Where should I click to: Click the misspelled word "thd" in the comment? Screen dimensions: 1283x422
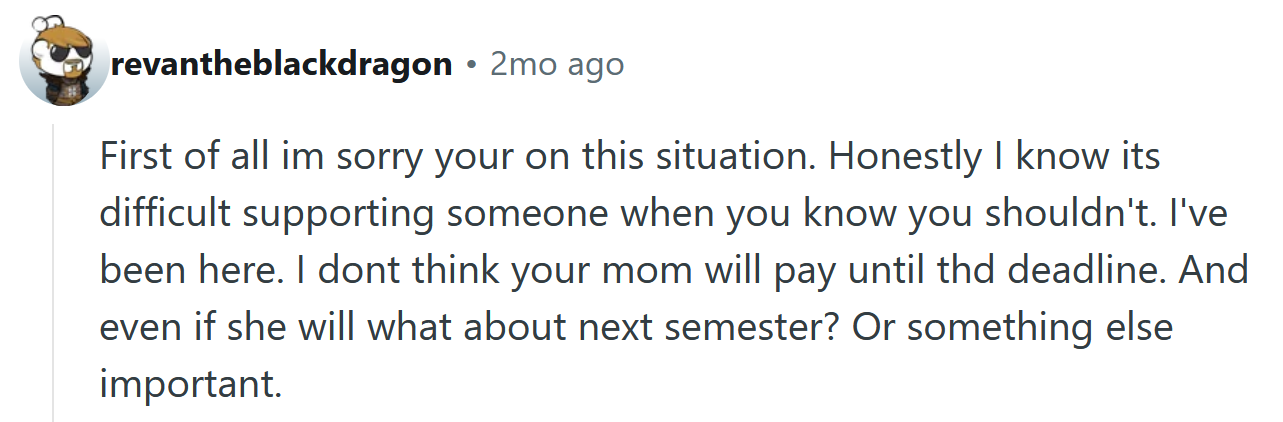pos(917,270)
